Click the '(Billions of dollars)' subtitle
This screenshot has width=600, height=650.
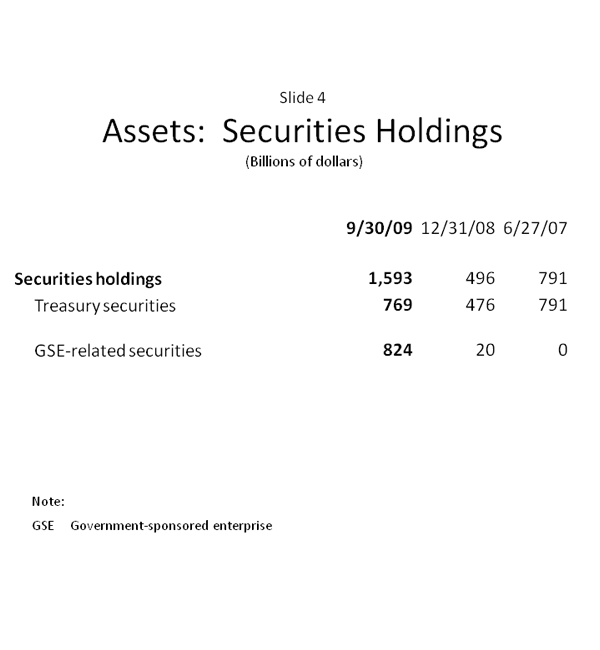coord(303,162)
